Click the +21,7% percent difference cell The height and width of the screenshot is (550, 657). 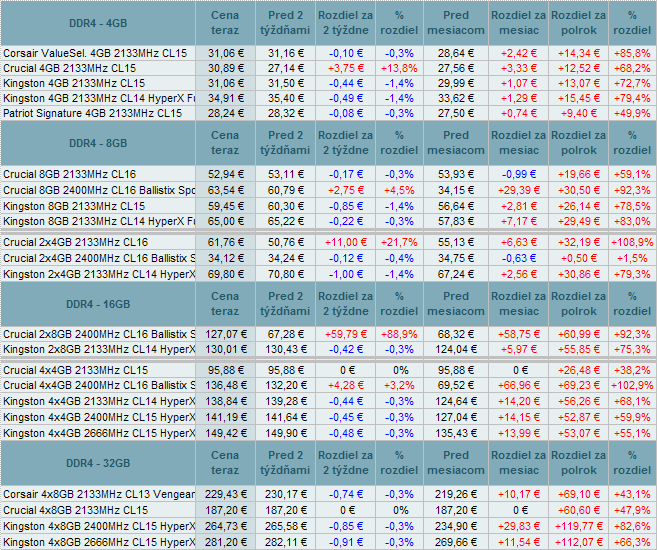click(399, 242)
